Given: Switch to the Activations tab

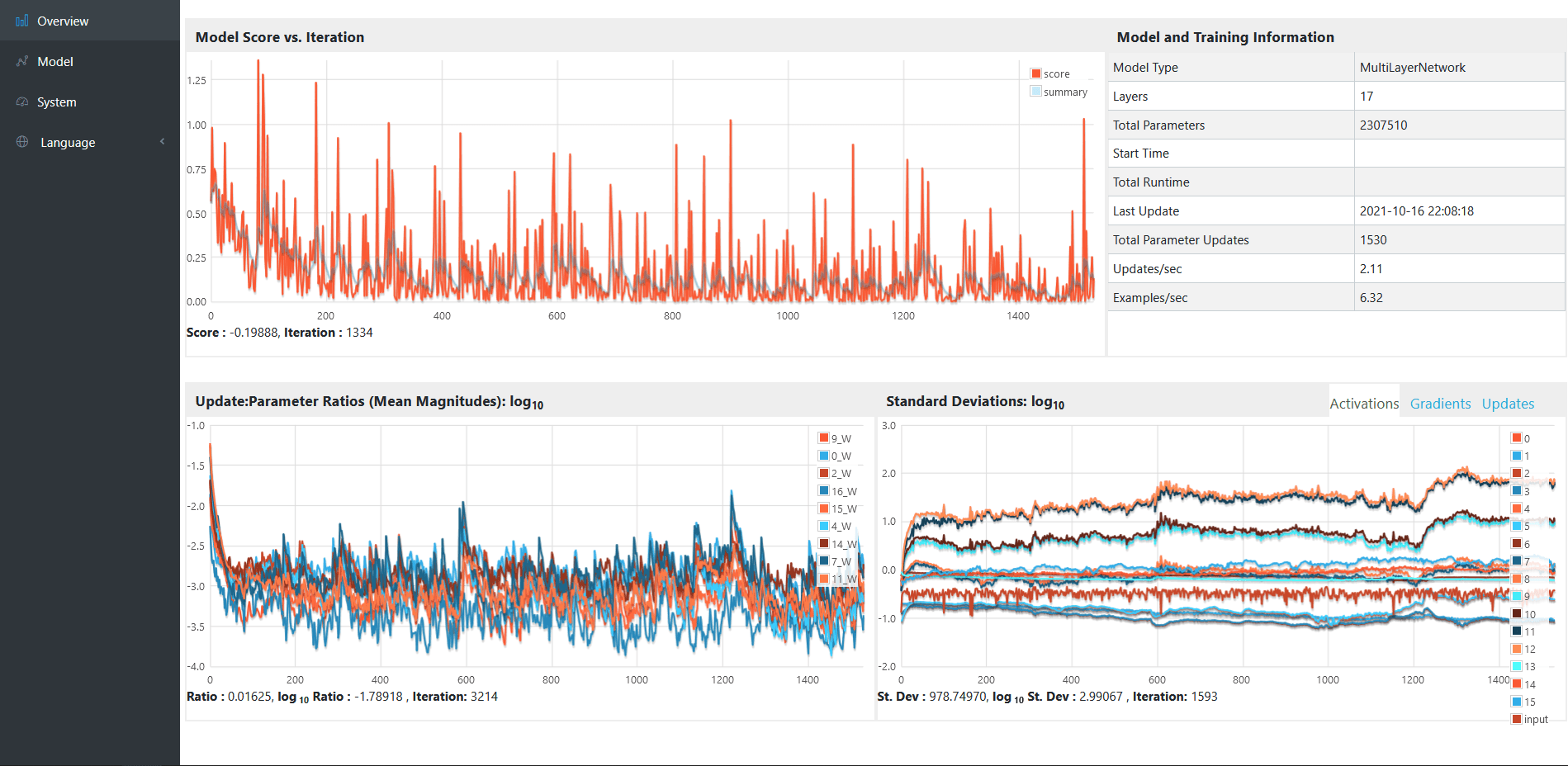Looking at the screenshot, I should 1364,403.
